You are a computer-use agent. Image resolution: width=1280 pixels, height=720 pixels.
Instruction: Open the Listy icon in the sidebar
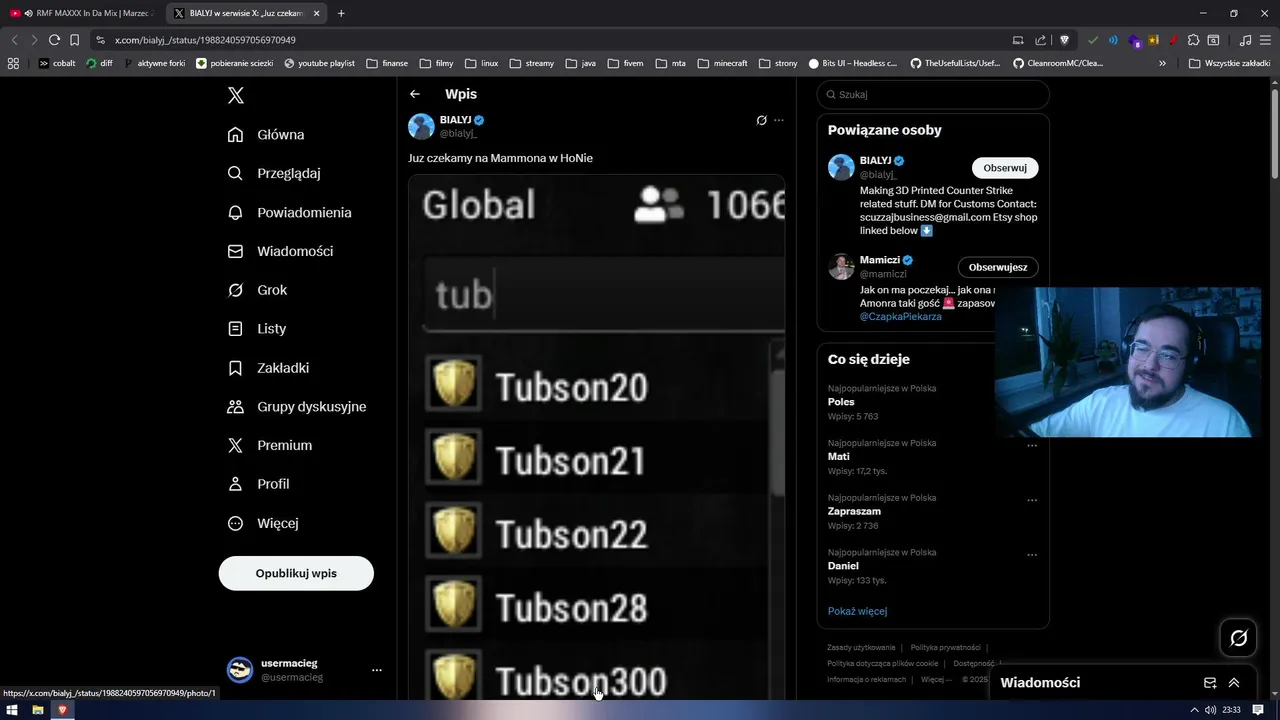[235, 328]
